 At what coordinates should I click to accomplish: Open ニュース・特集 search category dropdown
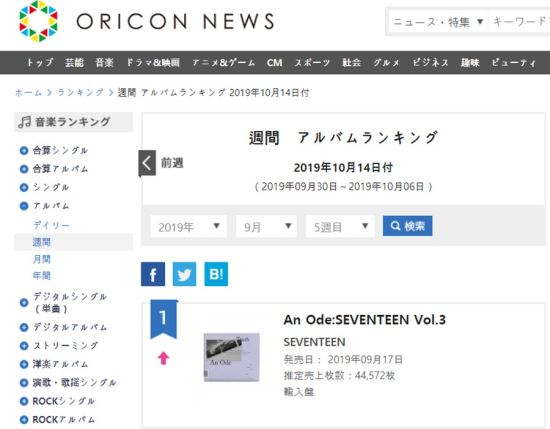(438, 22)
